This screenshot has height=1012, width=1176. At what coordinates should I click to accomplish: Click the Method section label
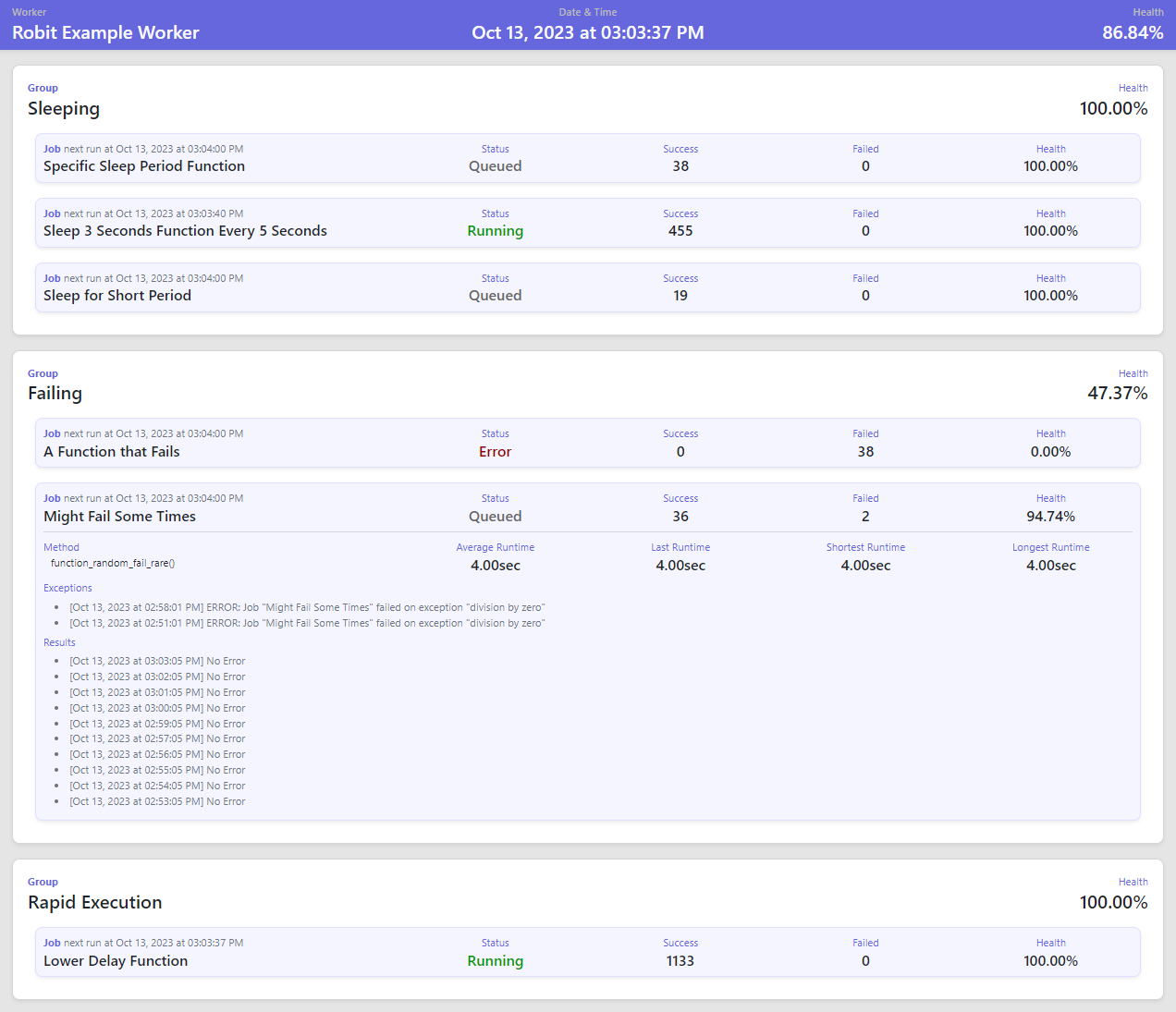coord(61,548)
